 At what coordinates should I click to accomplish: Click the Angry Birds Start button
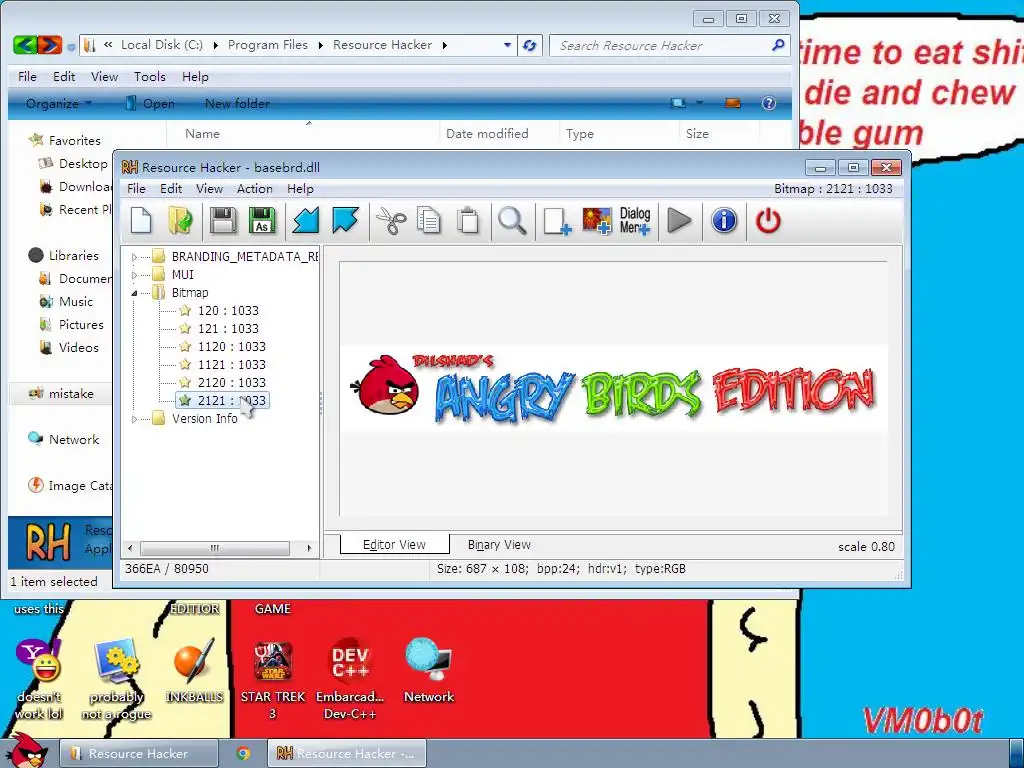coord(26,751)
